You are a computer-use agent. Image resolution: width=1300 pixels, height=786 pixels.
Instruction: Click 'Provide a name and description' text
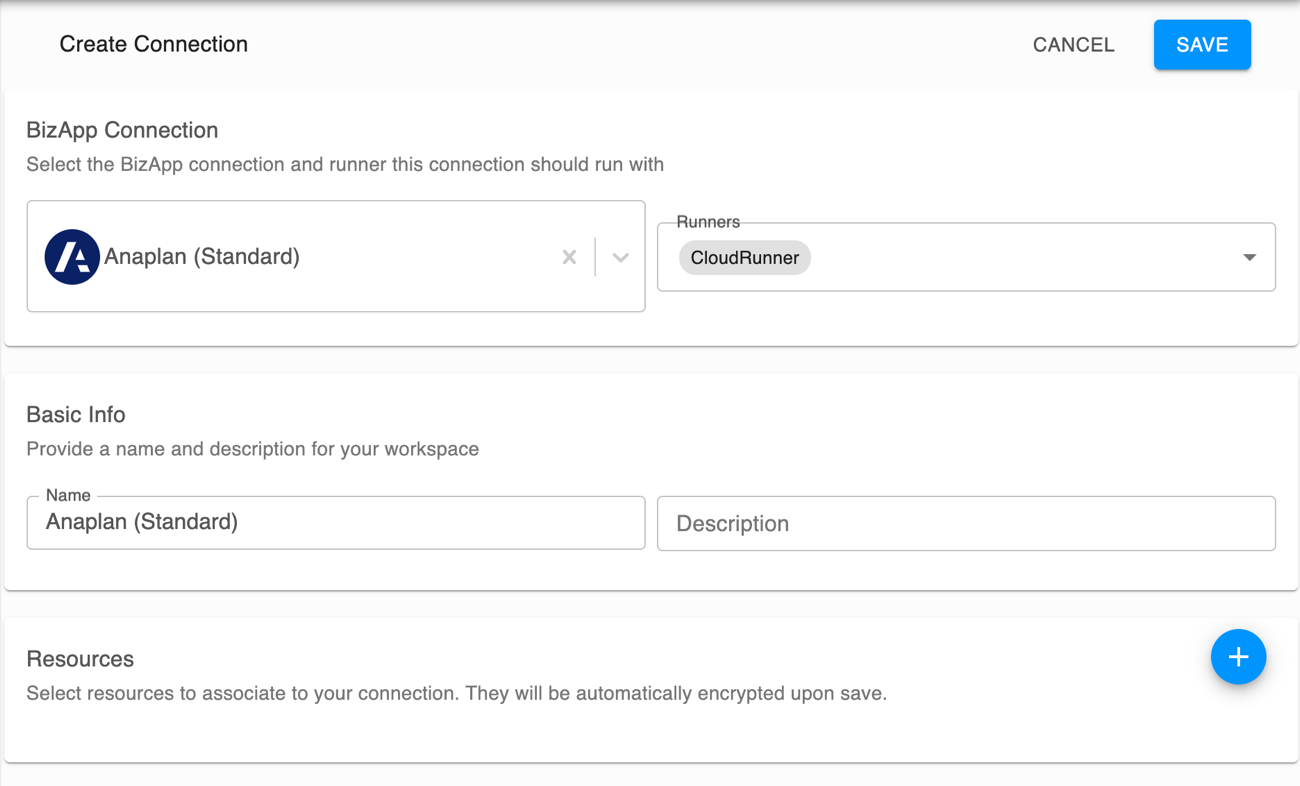[253, 449]
